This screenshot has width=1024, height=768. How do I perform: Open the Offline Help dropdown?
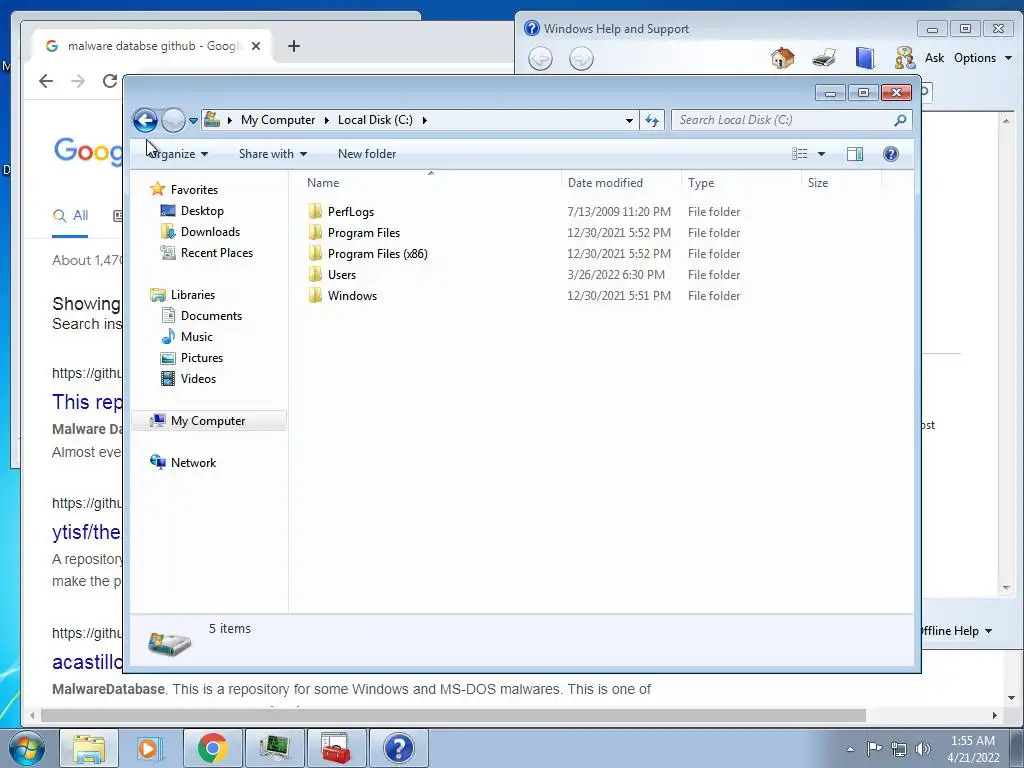click(x=957, y=631)
